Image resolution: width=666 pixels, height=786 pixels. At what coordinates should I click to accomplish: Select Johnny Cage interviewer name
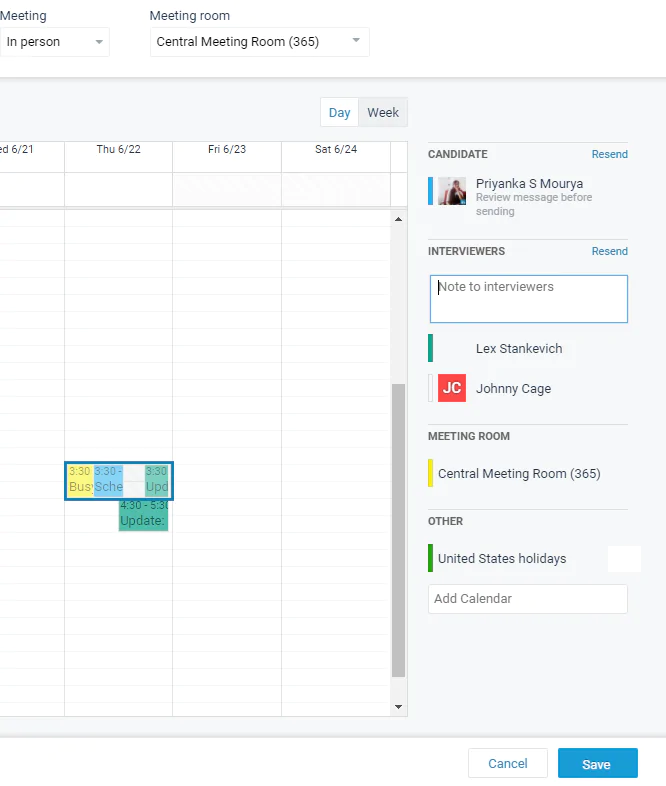[x=513, y=388]
